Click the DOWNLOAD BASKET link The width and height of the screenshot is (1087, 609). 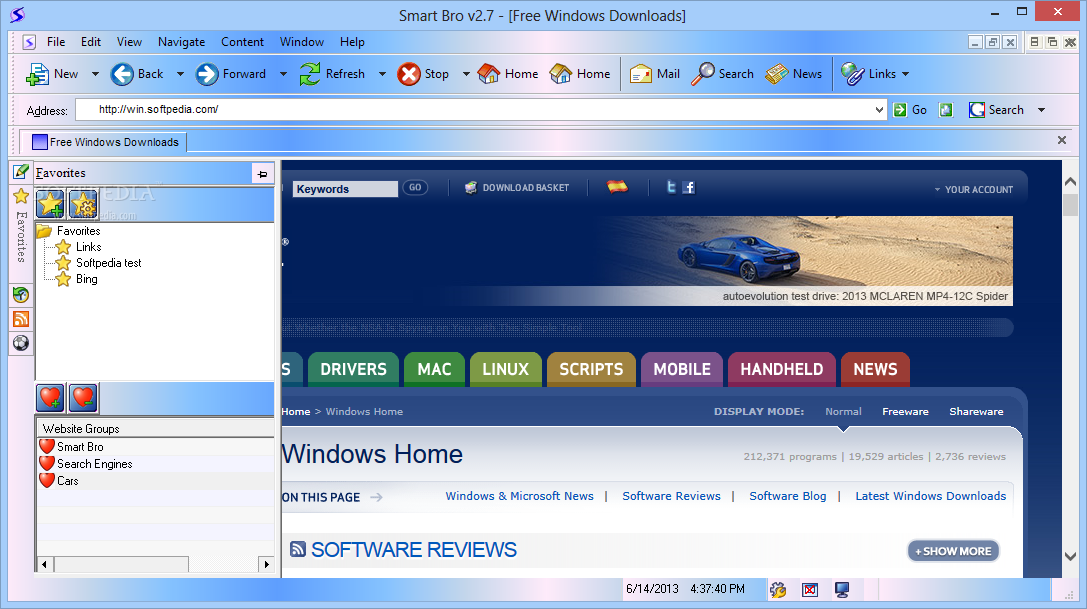pos(517,187)
